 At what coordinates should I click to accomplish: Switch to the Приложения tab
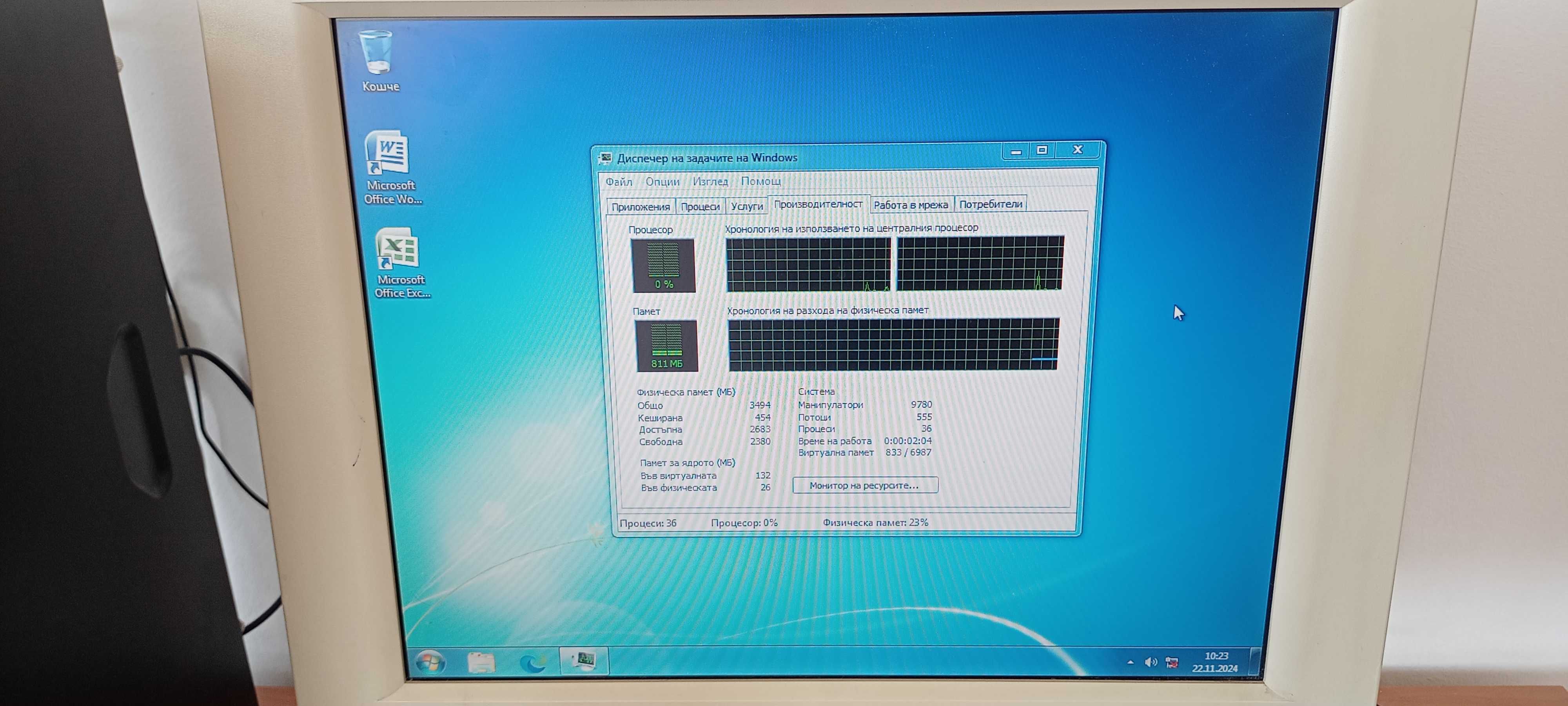point(641,206)
